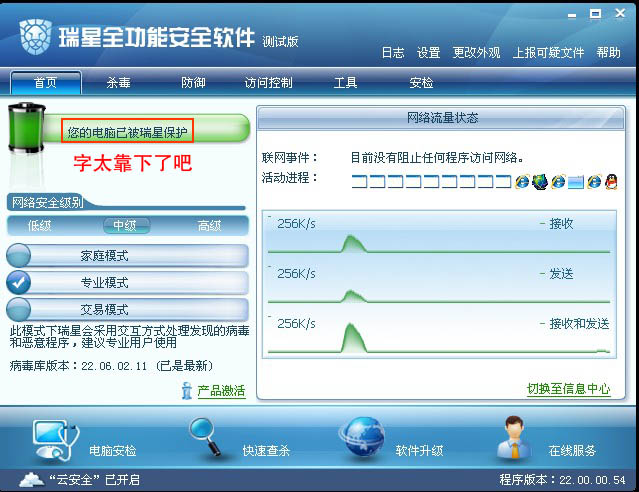Click the “云安全”已开启 status text
Screen dimensions: 639x492
coord(95,480)
